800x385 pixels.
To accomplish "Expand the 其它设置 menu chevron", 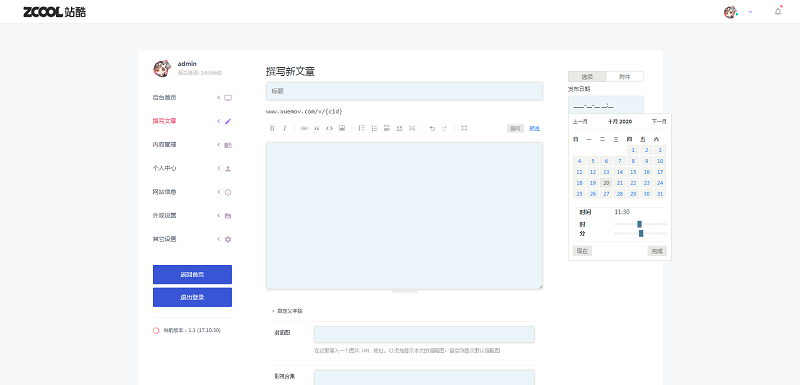I will (219, 239).
